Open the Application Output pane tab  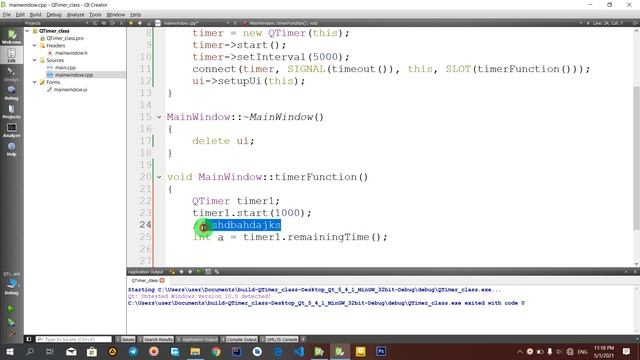[x=197, y=339]
